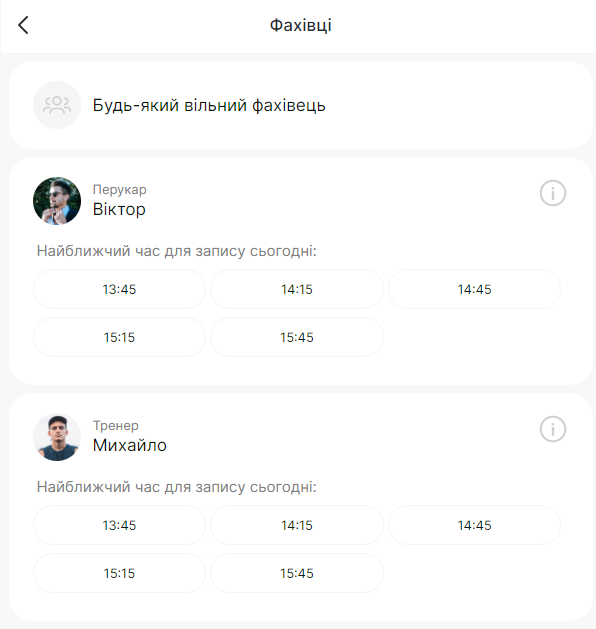Open specialist name Віктор
The height and width of the screenshot is (629, 596).
pos(119,209)
